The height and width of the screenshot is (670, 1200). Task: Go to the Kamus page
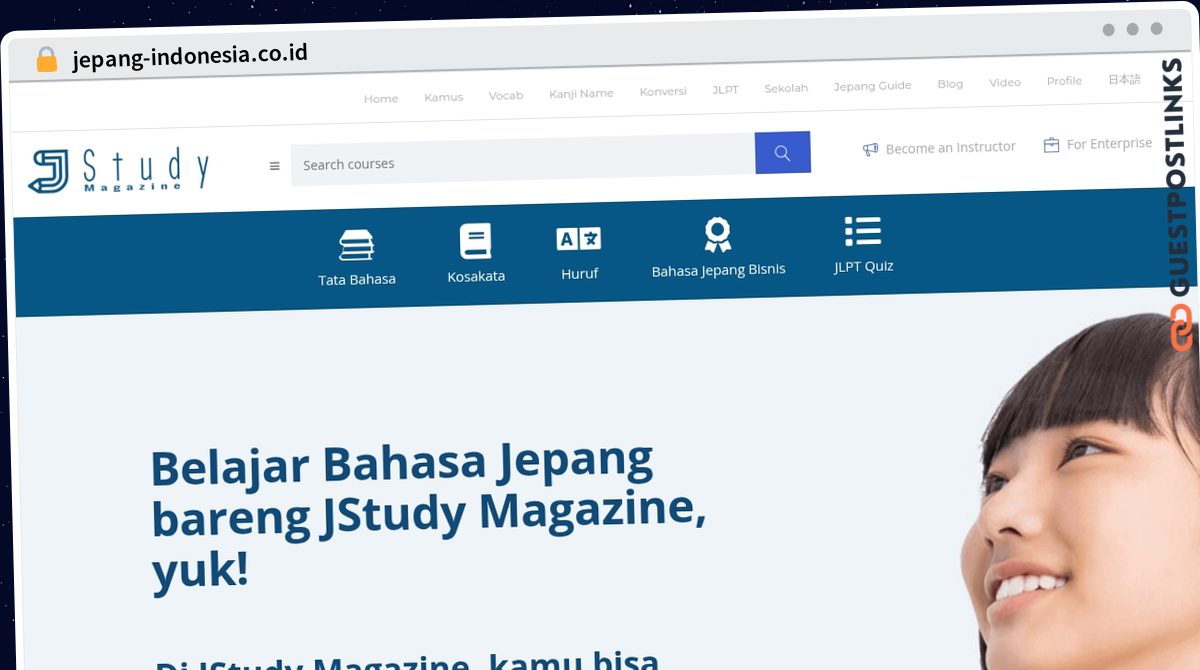443,96
